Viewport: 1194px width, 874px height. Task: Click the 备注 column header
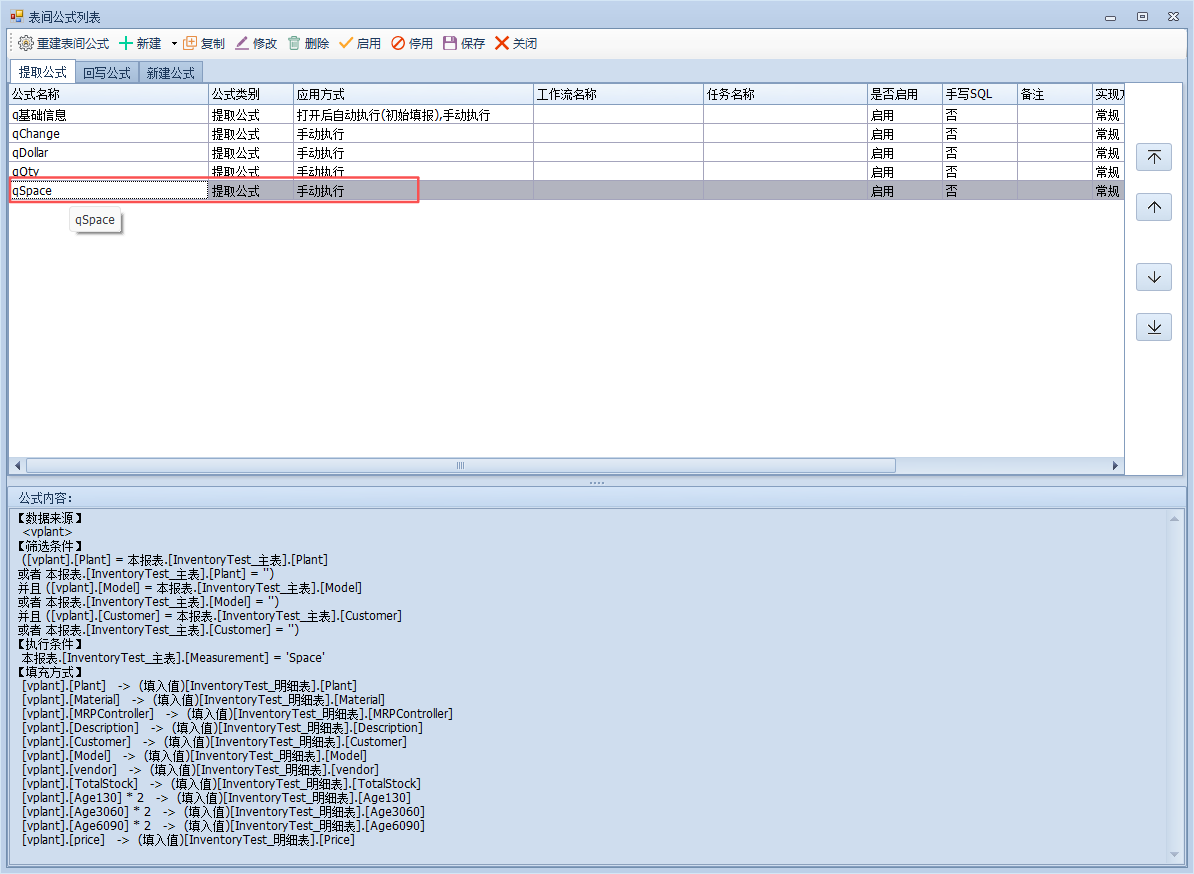coord(1055,94)
